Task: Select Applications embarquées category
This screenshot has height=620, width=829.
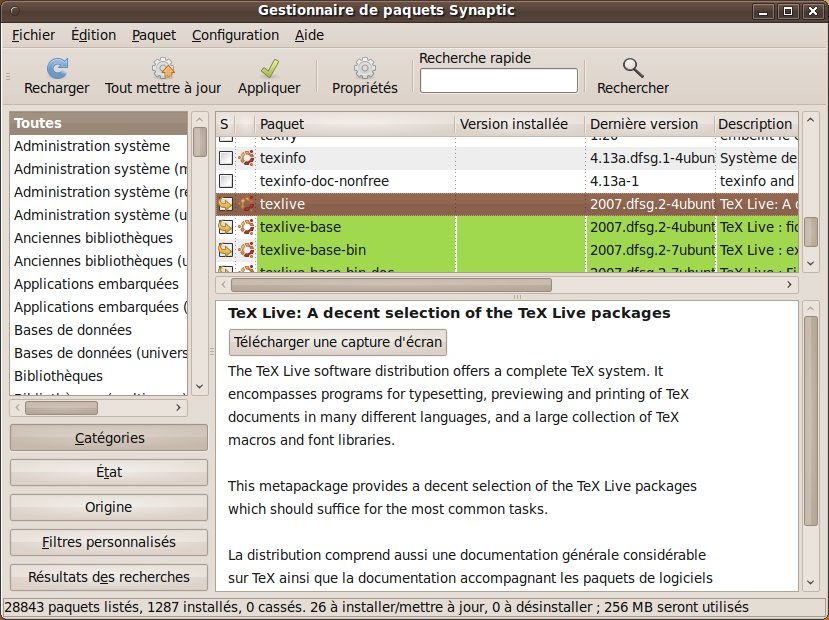Action: [x=98, y=284]
